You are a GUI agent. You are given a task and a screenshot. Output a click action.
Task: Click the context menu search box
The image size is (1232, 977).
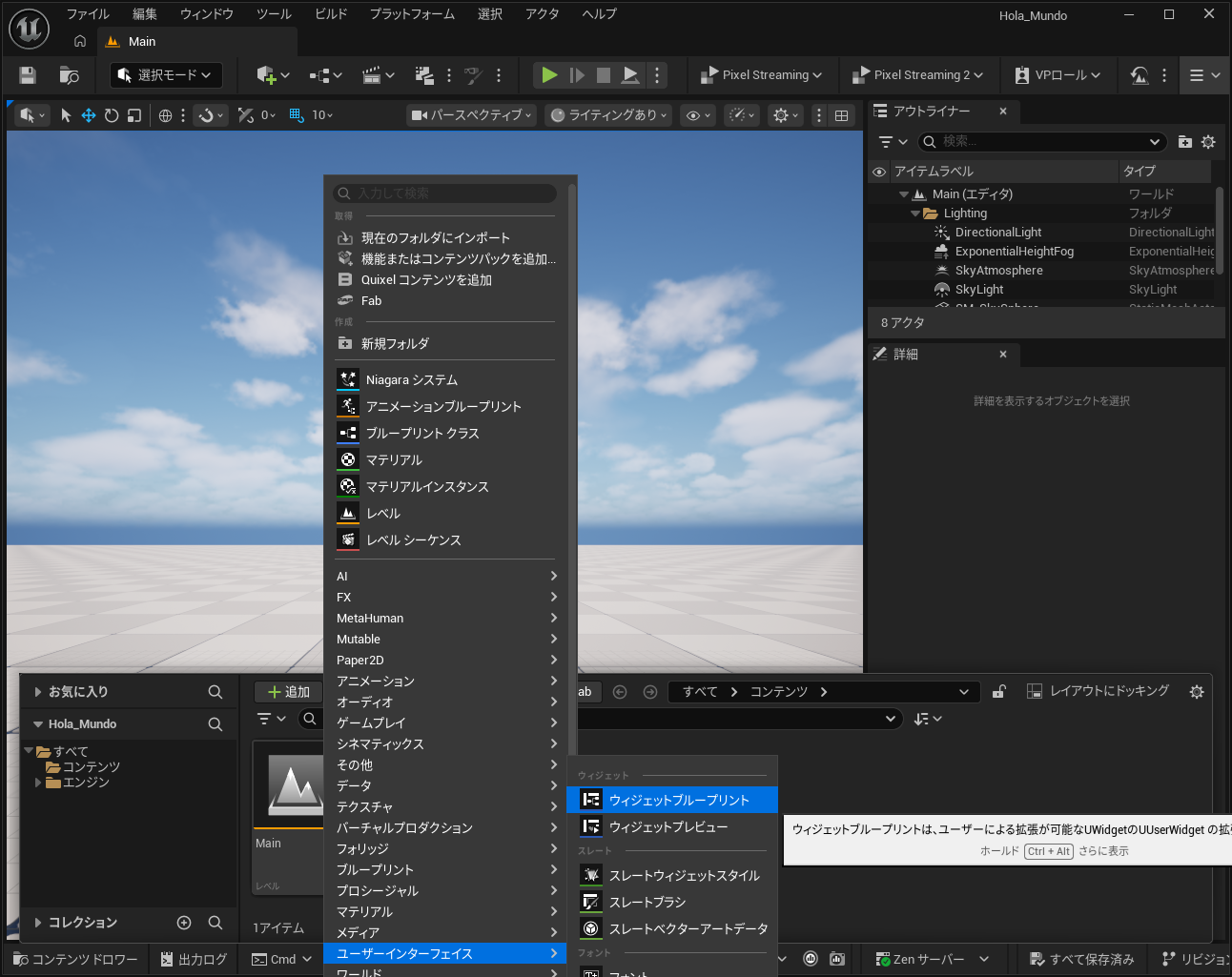444,193
